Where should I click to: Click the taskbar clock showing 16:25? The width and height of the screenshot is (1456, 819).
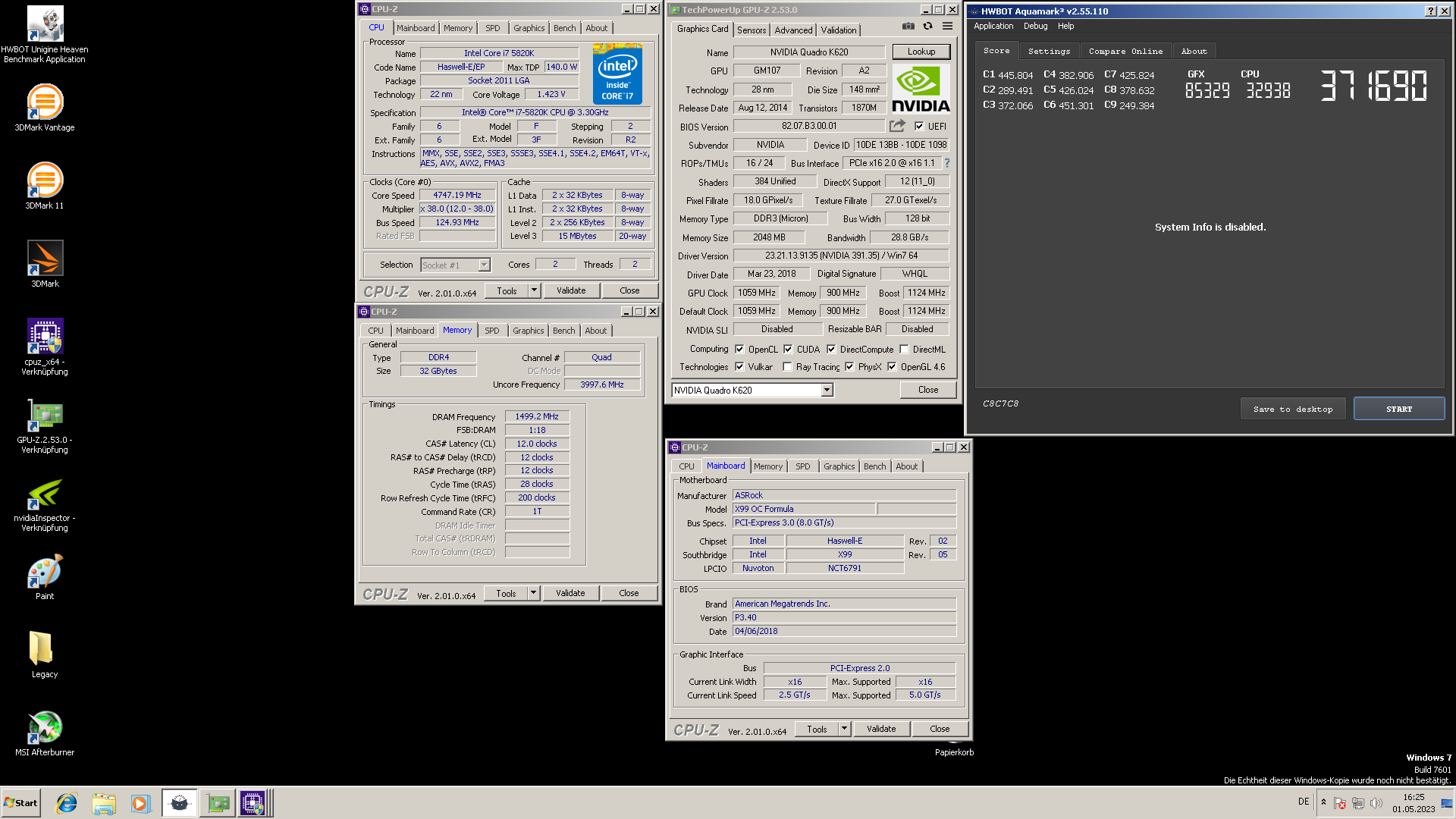[x=1414, y=797]
